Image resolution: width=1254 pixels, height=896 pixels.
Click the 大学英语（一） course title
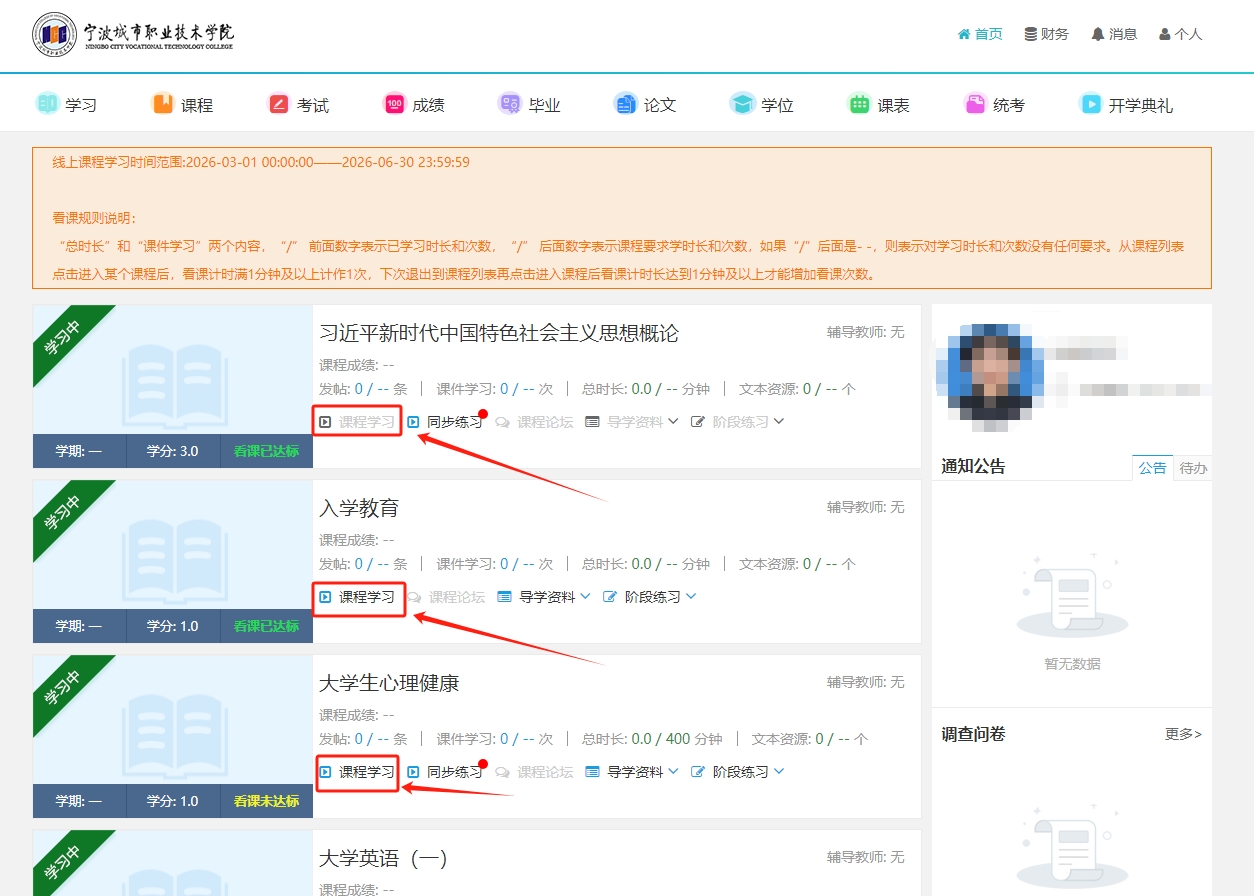[x=384, y=858]
